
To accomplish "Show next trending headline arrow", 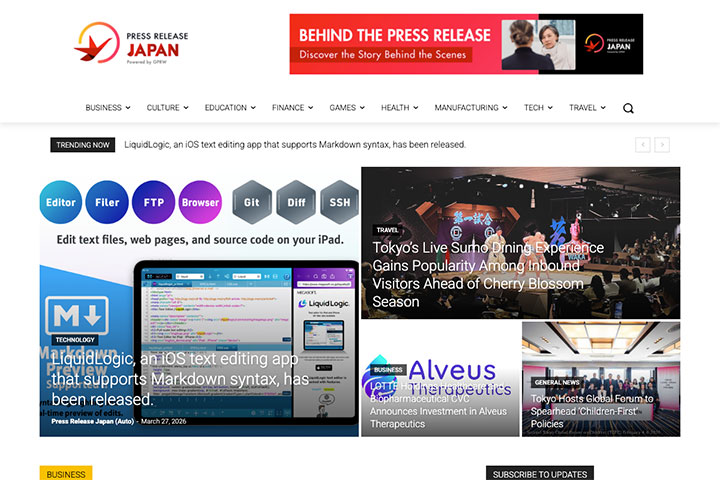I will coord(662,145).
